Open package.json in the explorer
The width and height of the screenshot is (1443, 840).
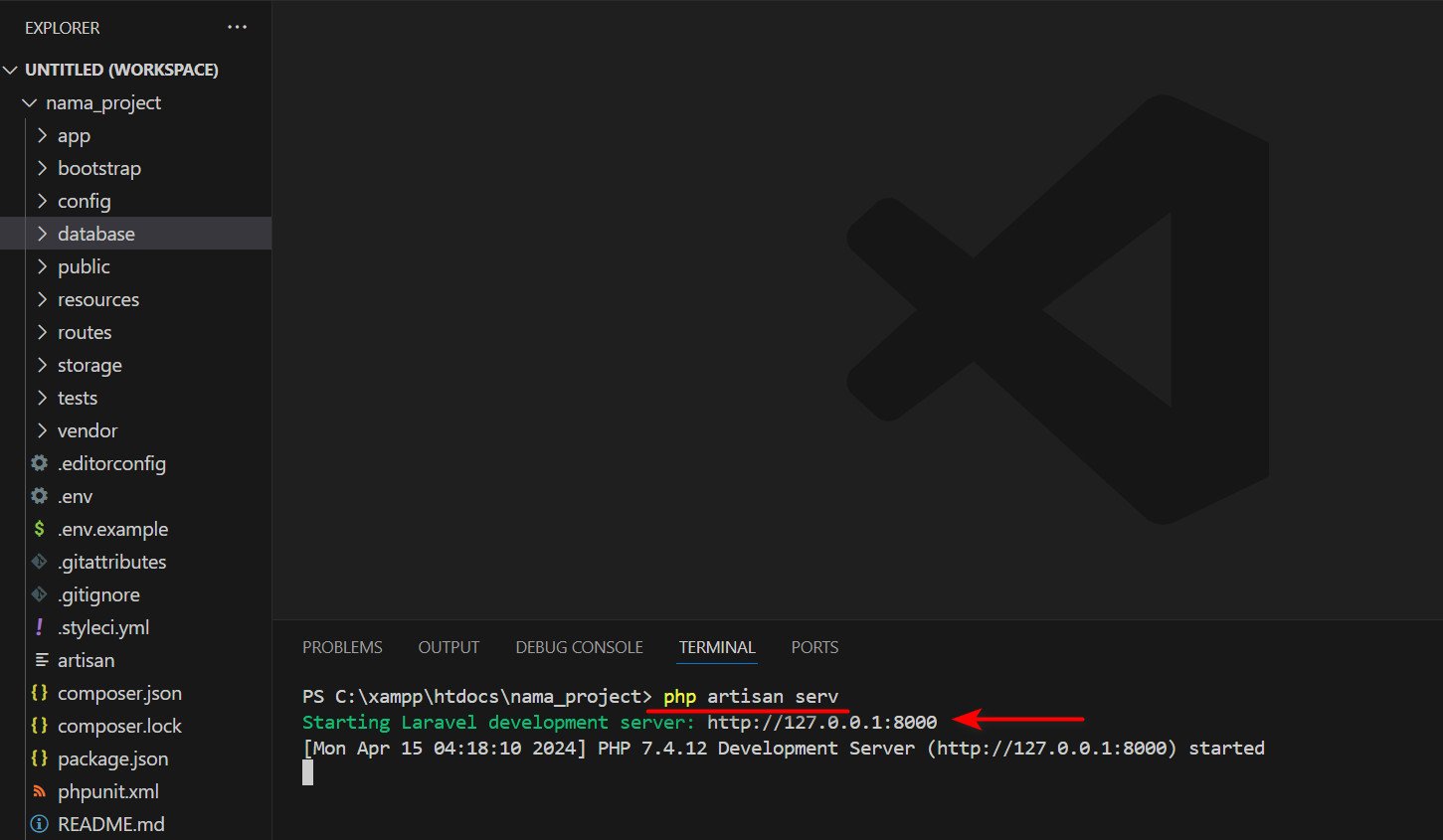point(112,758)
